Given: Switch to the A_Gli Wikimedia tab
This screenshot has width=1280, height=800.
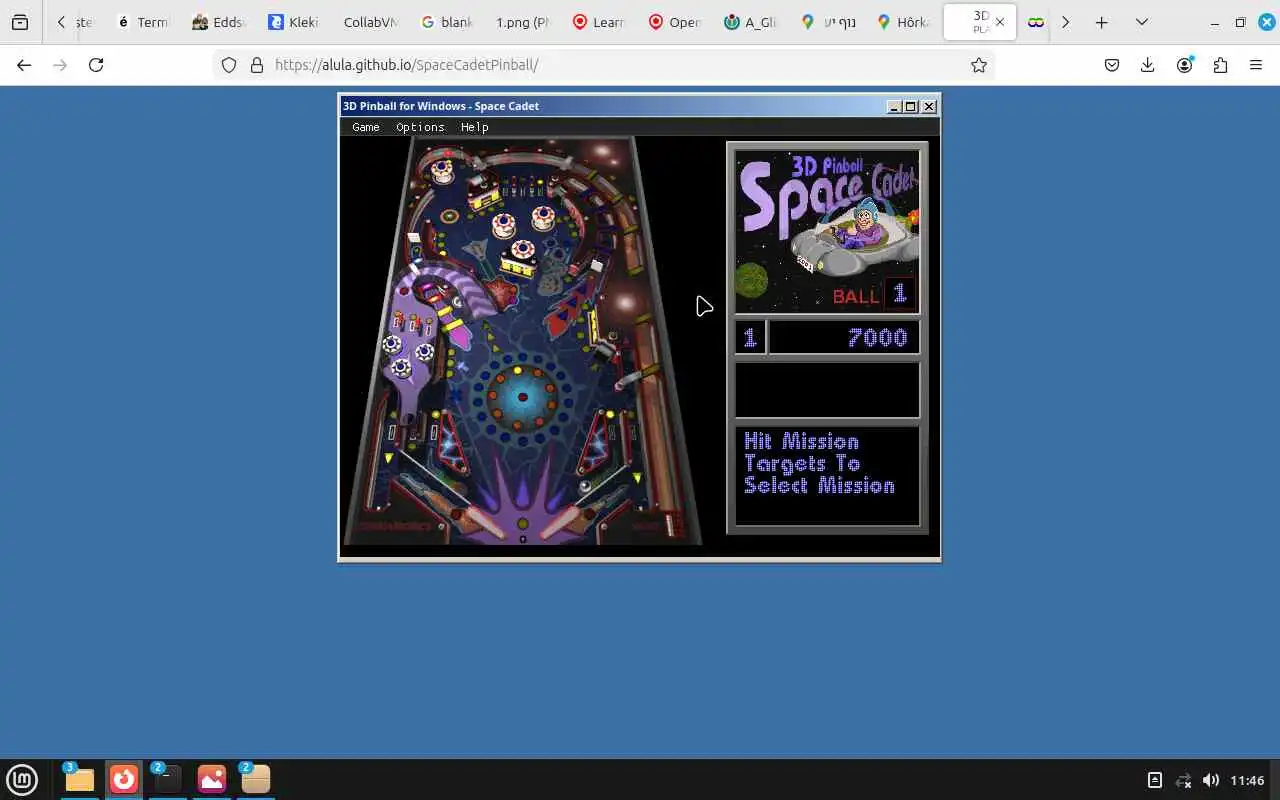Looking at the screenshot, I should [750, 22].
